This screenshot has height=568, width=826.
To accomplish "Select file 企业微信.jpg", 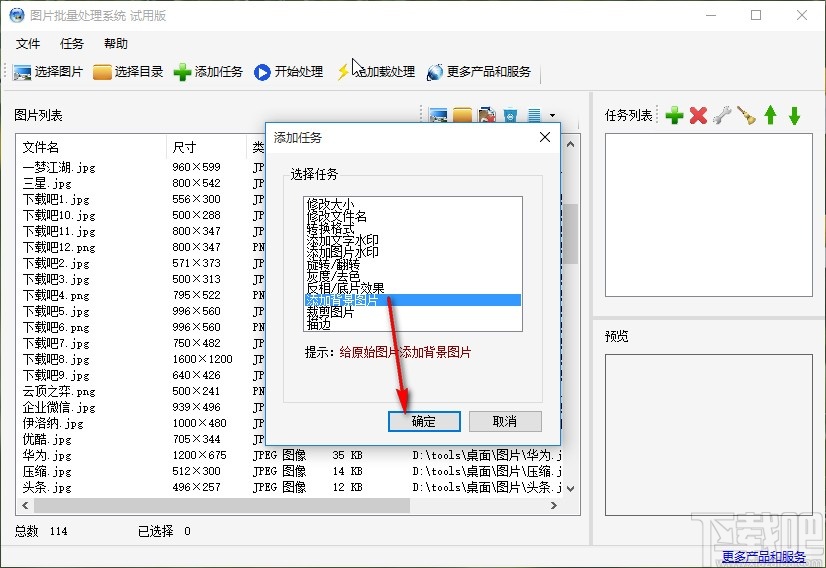I will pos(59,408).
